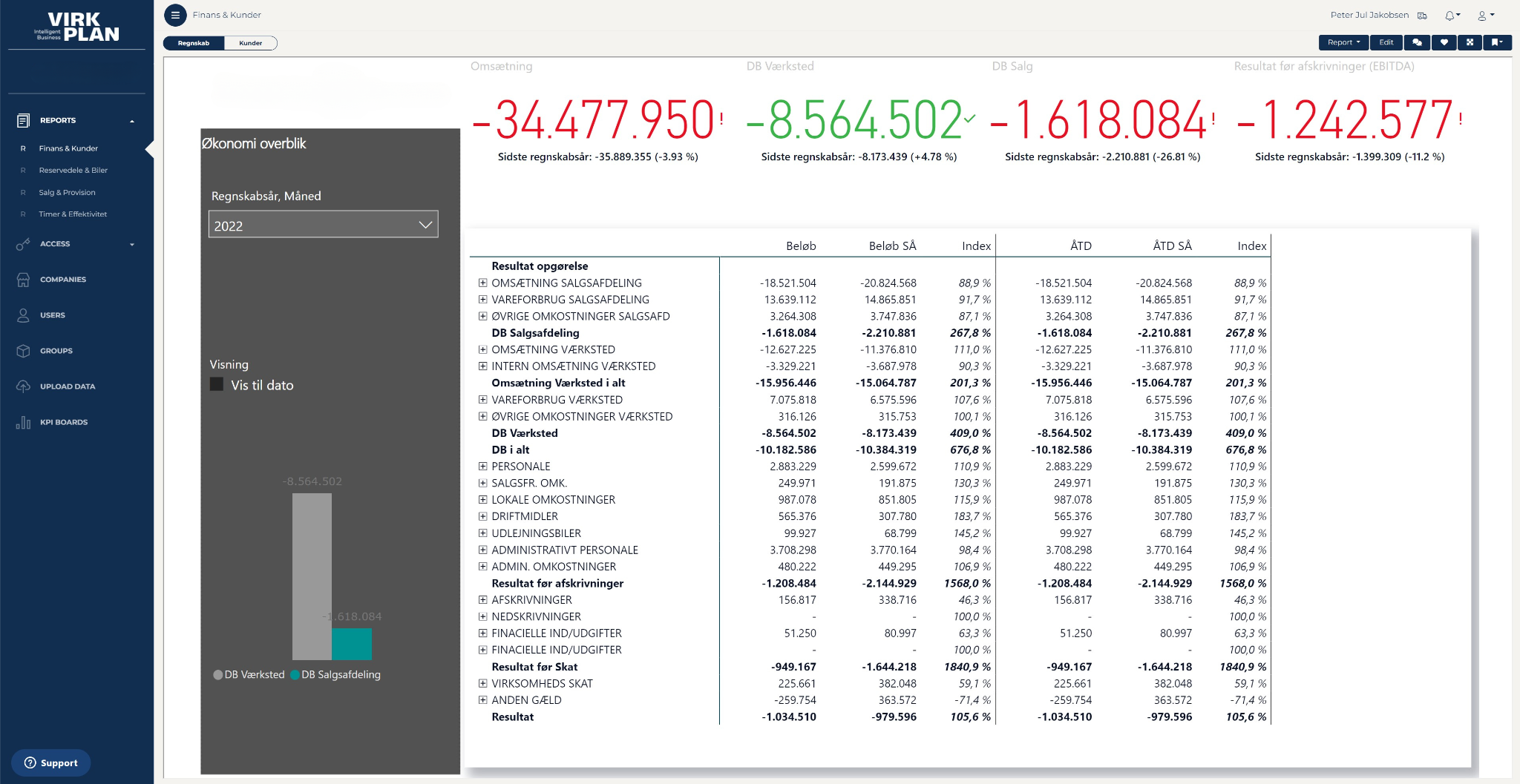Click the Beløb SÅ column header
The height and width of the screenshot is (784, 1520).
[x=892, y=246]
